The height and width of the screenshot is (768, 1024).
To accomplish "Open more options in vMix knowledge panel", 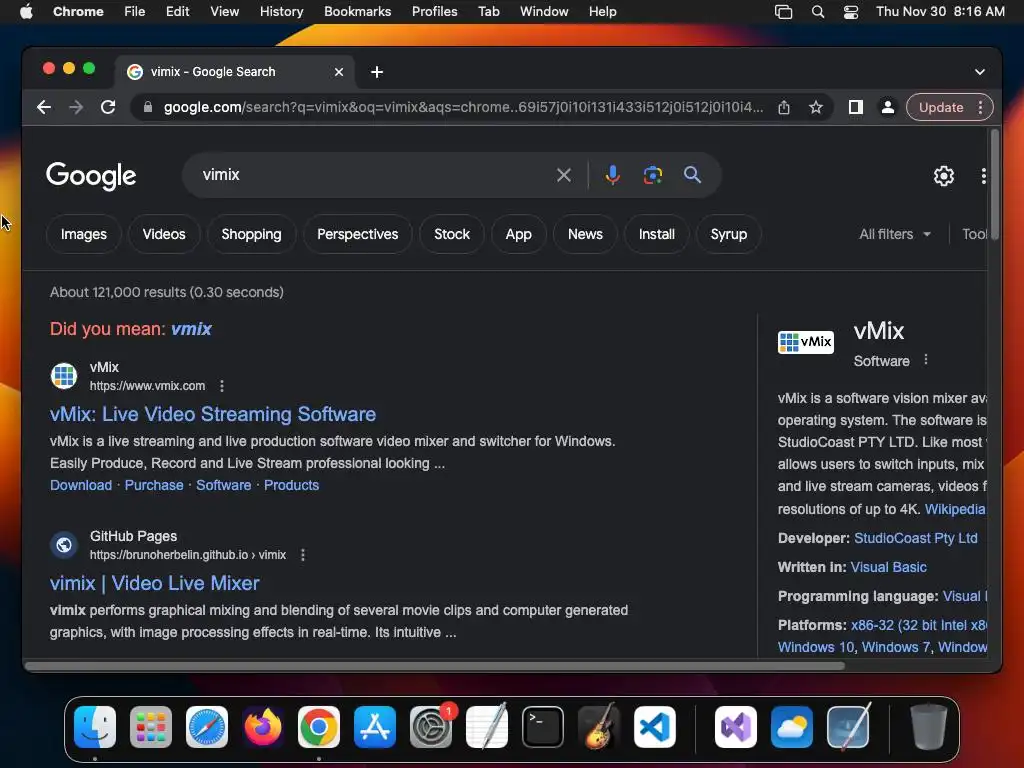I will [925, 360].
